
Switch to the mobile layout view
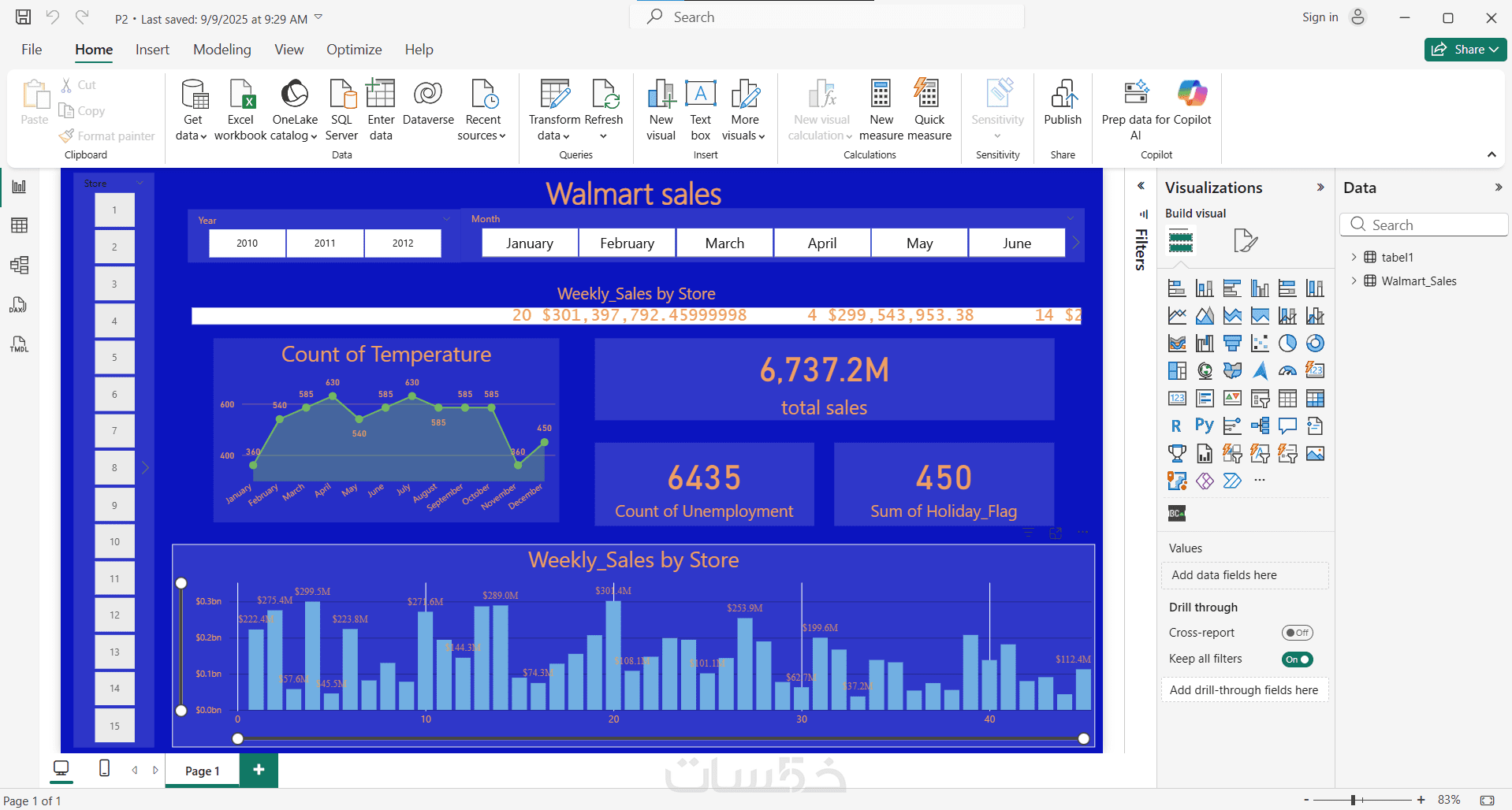pyautogui.click(x=104, y=768)
